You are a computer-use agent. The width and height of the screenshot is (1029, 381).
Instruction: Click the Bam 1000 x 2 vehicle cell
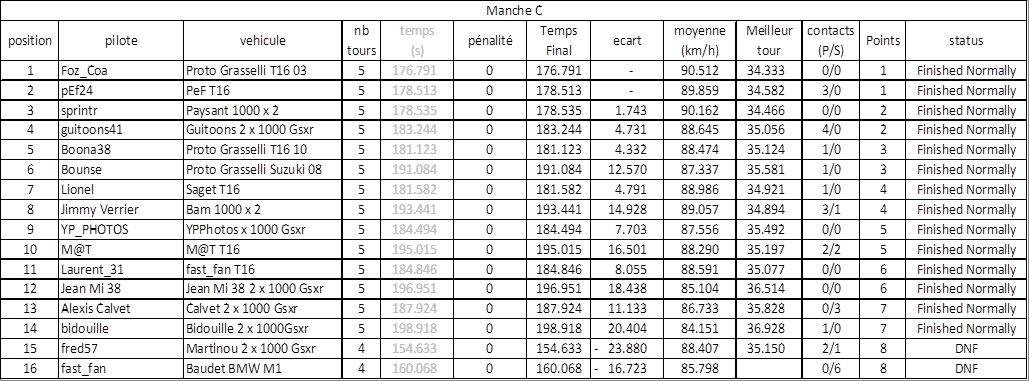pyautogui.click(x=262, y=210)
